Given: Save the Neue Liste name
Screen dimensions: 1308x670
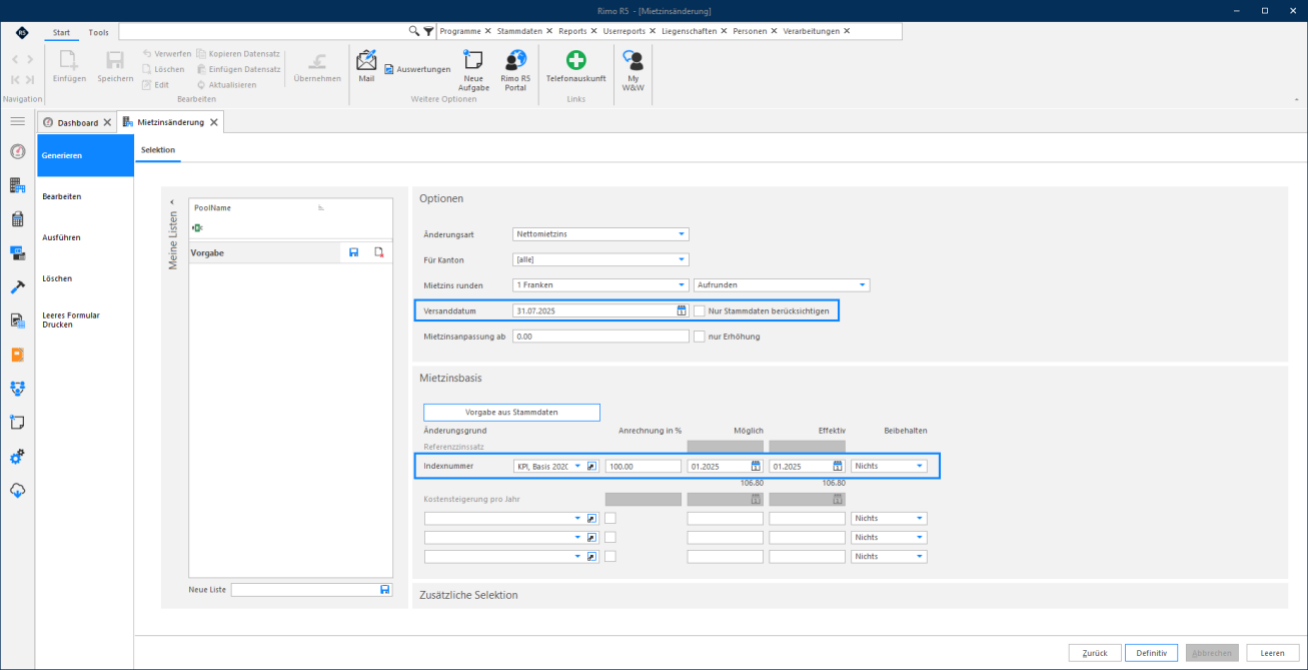Looking at the screenshot, I should (x=385, y=590).
